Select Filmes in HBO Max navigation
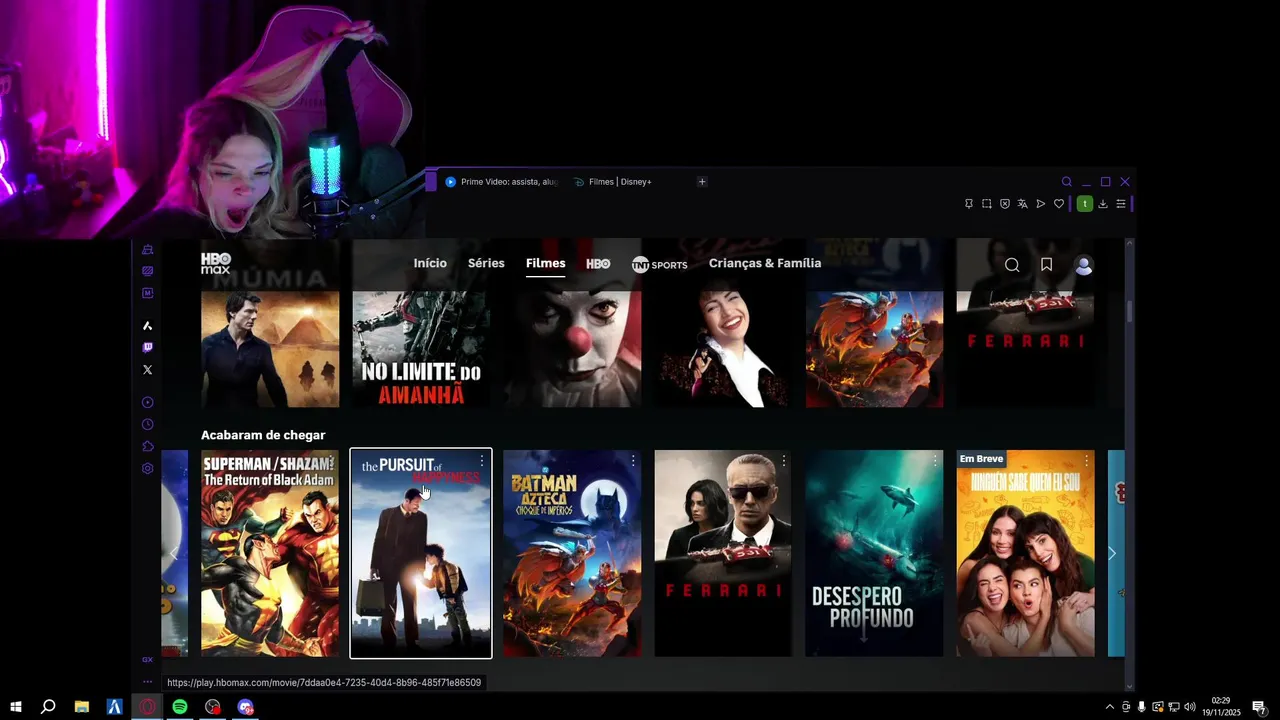This screenshot has width=1280, height=720. click(x=546, y=263)
